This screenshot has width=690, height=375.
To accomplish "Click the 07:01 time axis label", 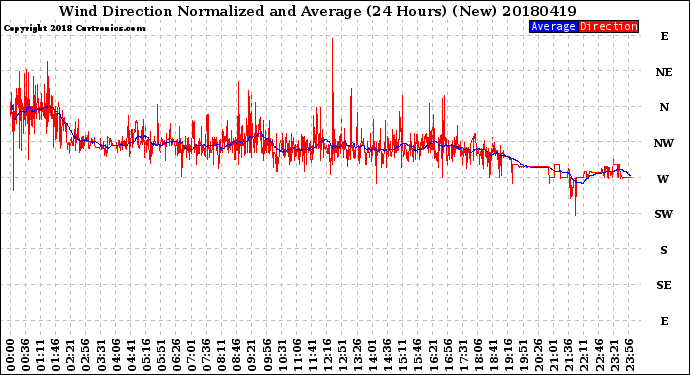I will tap(191, 355).
